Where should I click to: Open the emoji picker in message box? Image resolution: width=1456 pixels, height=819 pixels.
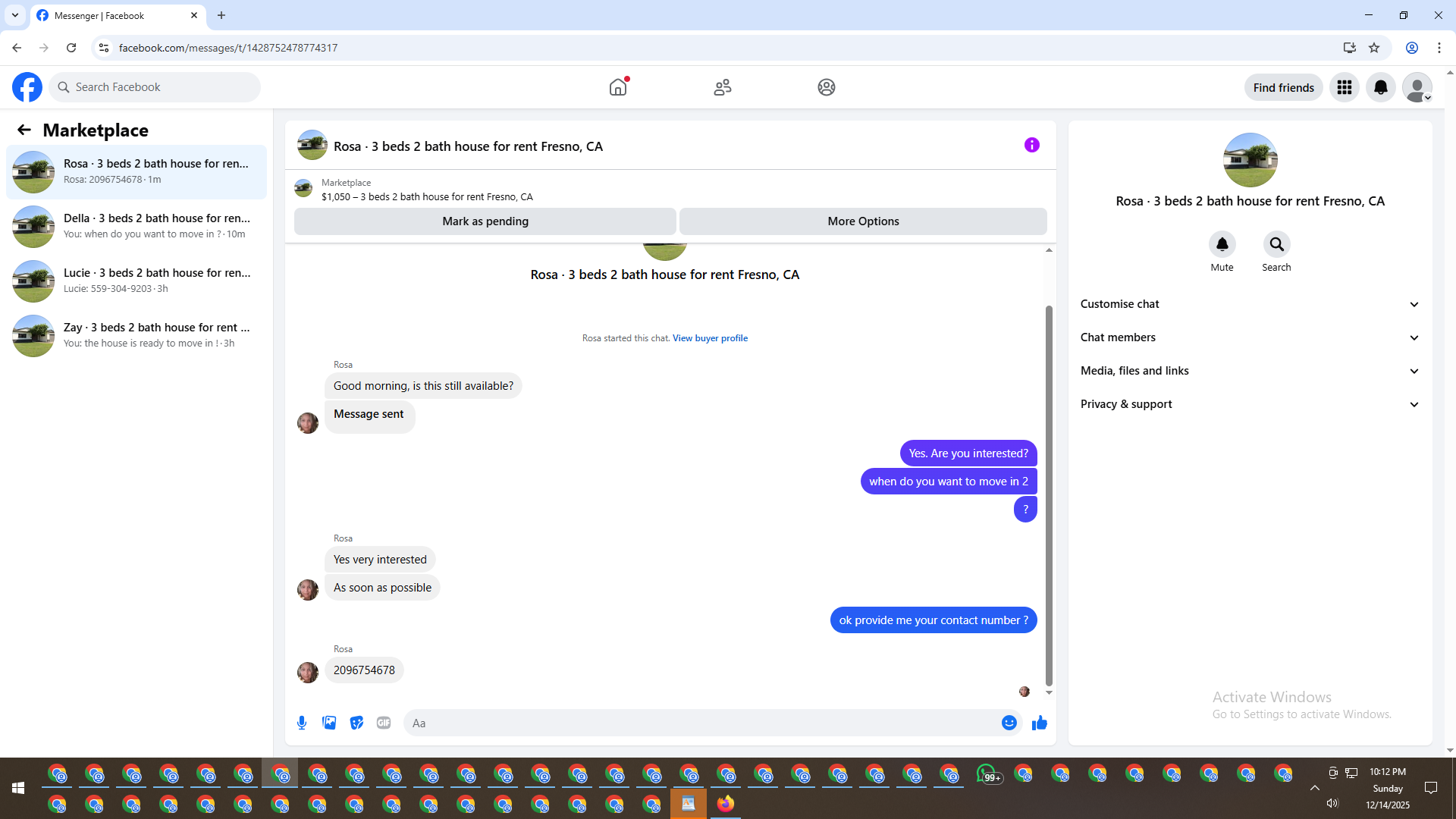click(1009, 723)
